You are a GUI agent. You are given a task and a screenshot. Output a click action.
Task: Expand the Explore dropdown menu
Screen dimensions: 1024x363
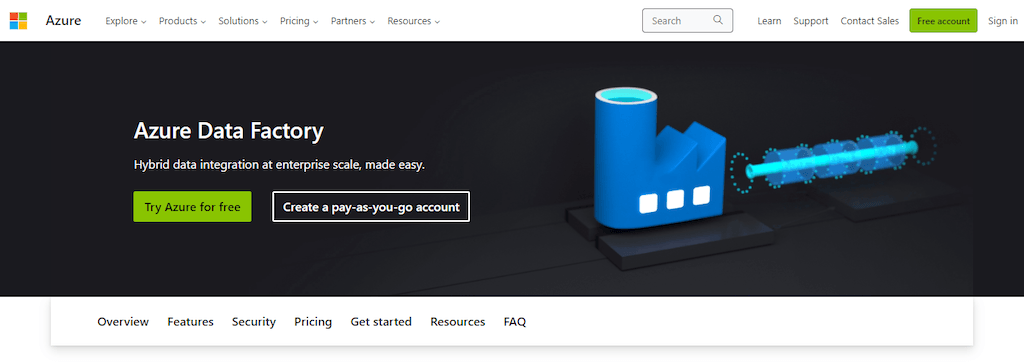pos(125,21)
